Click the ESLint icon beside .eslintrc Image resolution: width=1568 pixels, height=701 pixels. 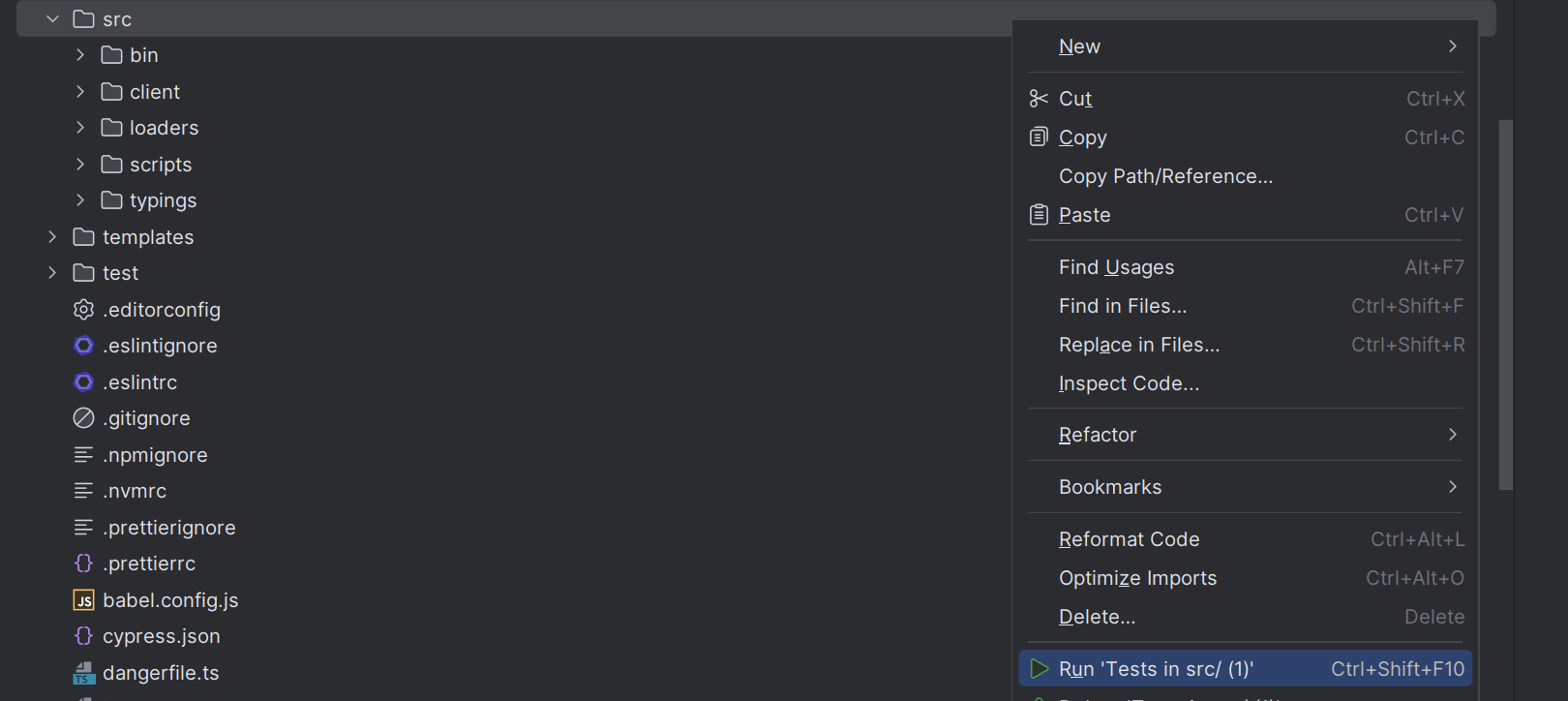pyautogui.click(x=84, y=381)
